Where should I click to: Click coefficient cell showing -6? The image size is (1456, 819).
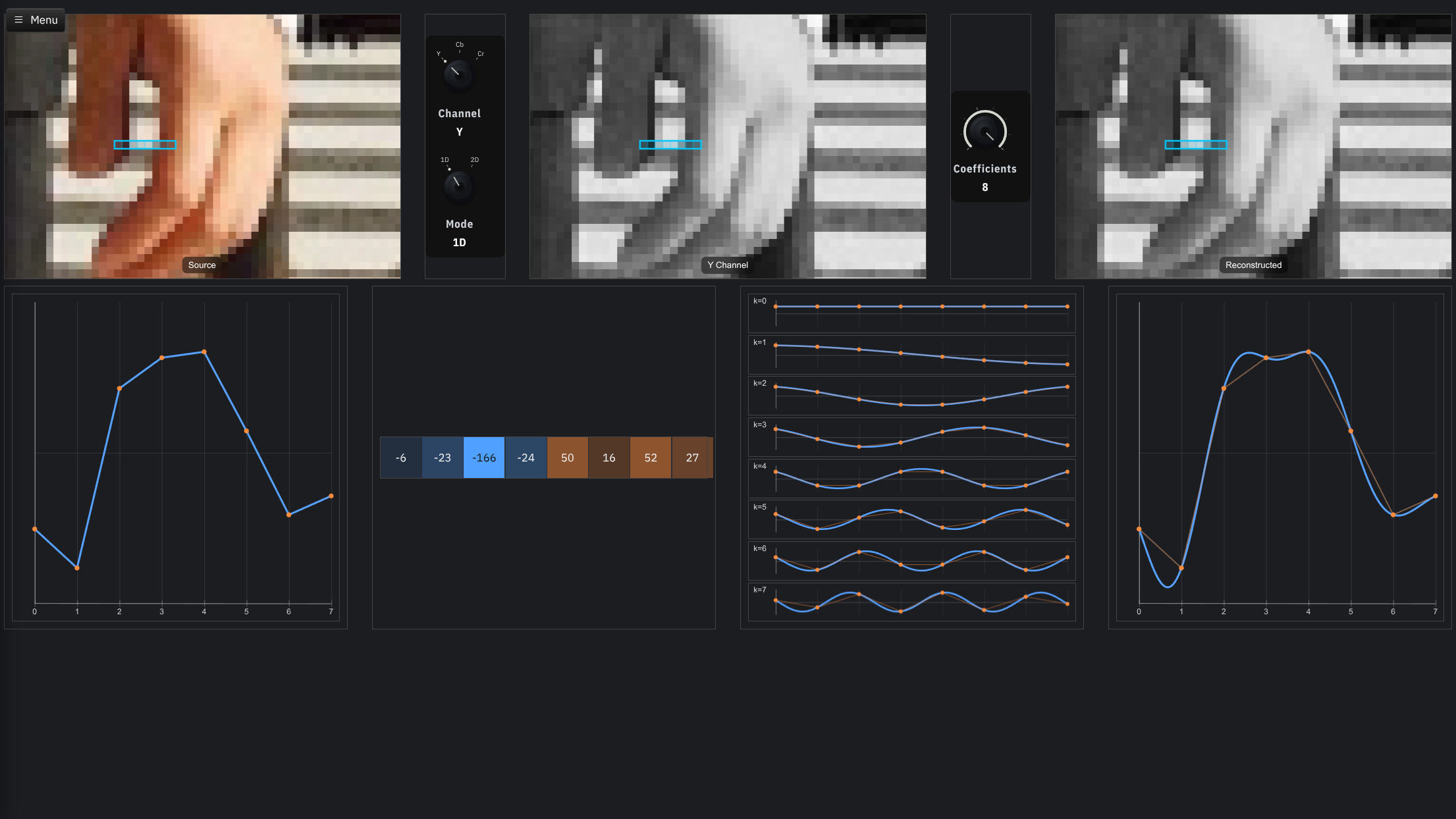tap(400, 458)
